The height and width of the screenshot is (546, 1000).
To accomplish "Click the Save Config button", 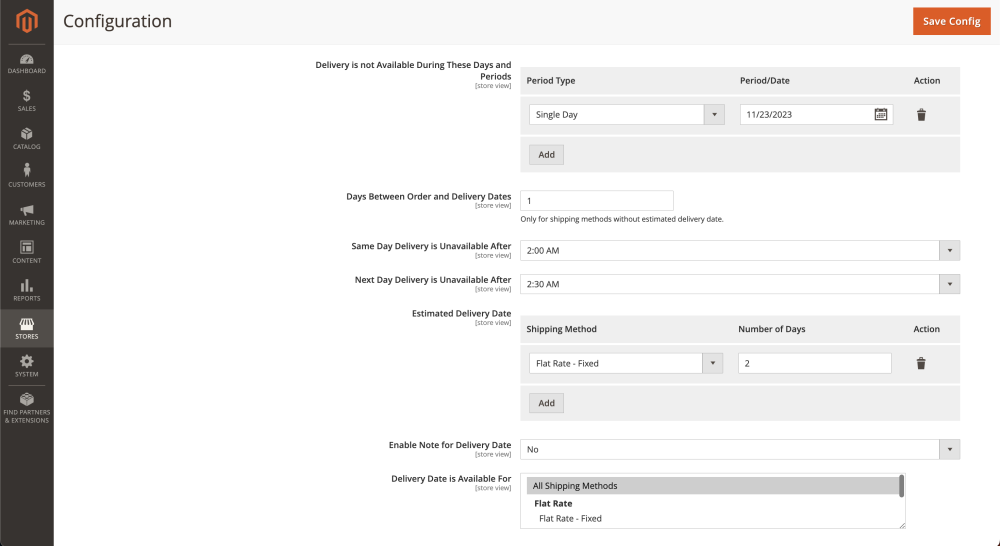I will click(x=952, y=21).
